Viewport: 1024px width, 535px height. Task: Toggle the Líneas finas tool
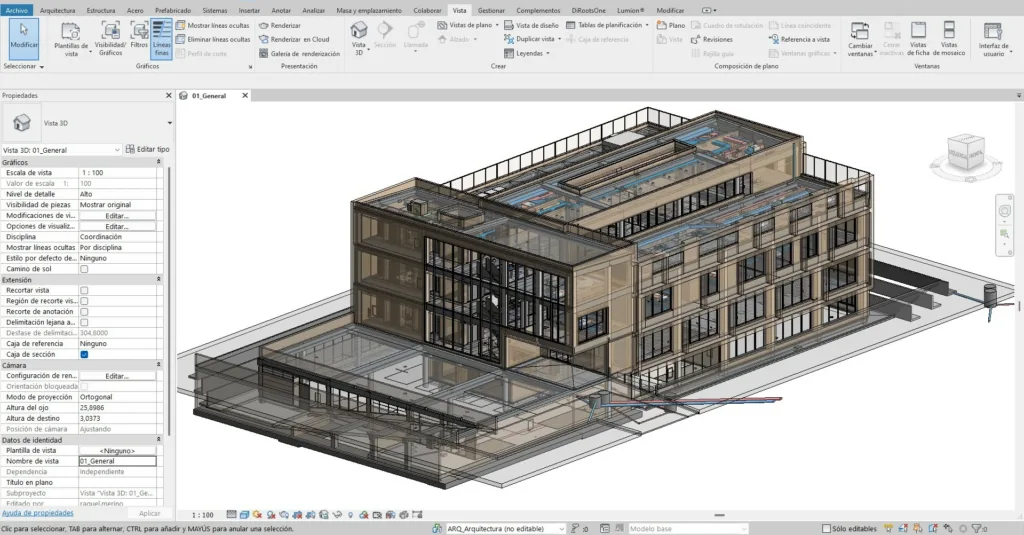coord(161,37)
